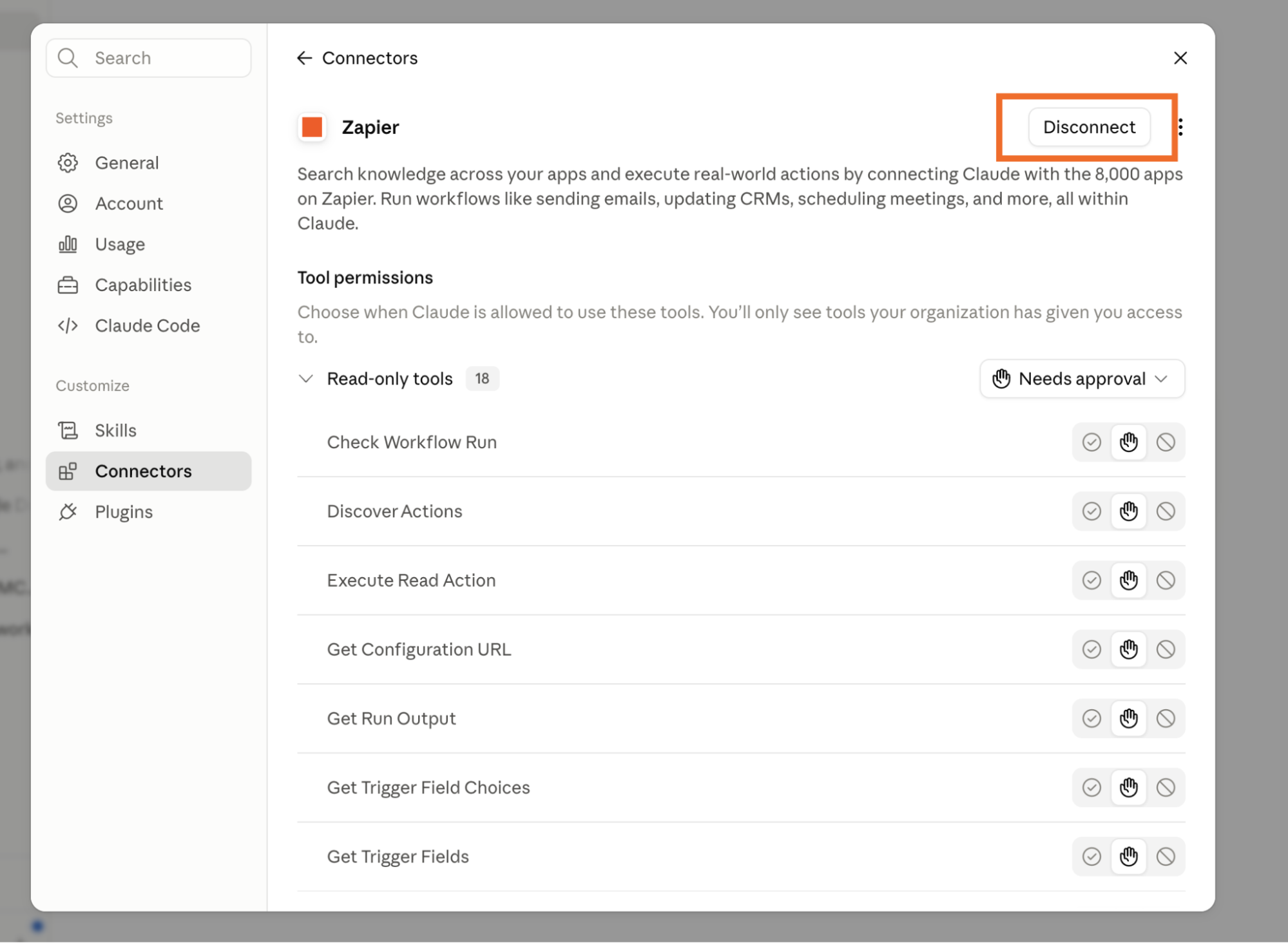Block the Execute Read Action tool

click(x=1166, y=580)
